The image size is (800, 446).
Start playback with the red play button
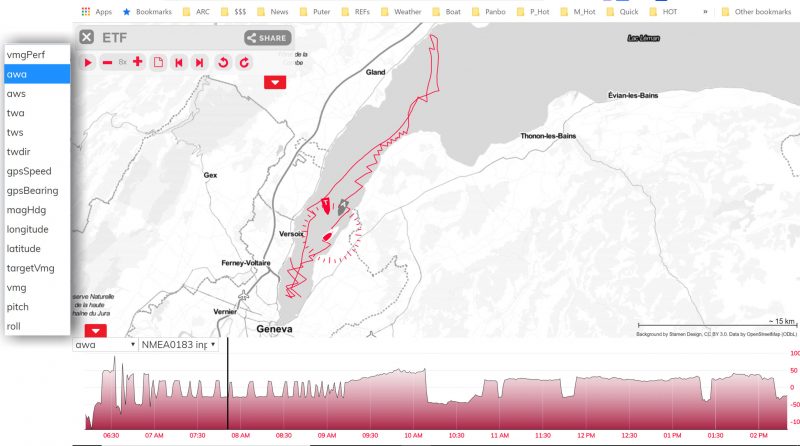coord(88,63)
